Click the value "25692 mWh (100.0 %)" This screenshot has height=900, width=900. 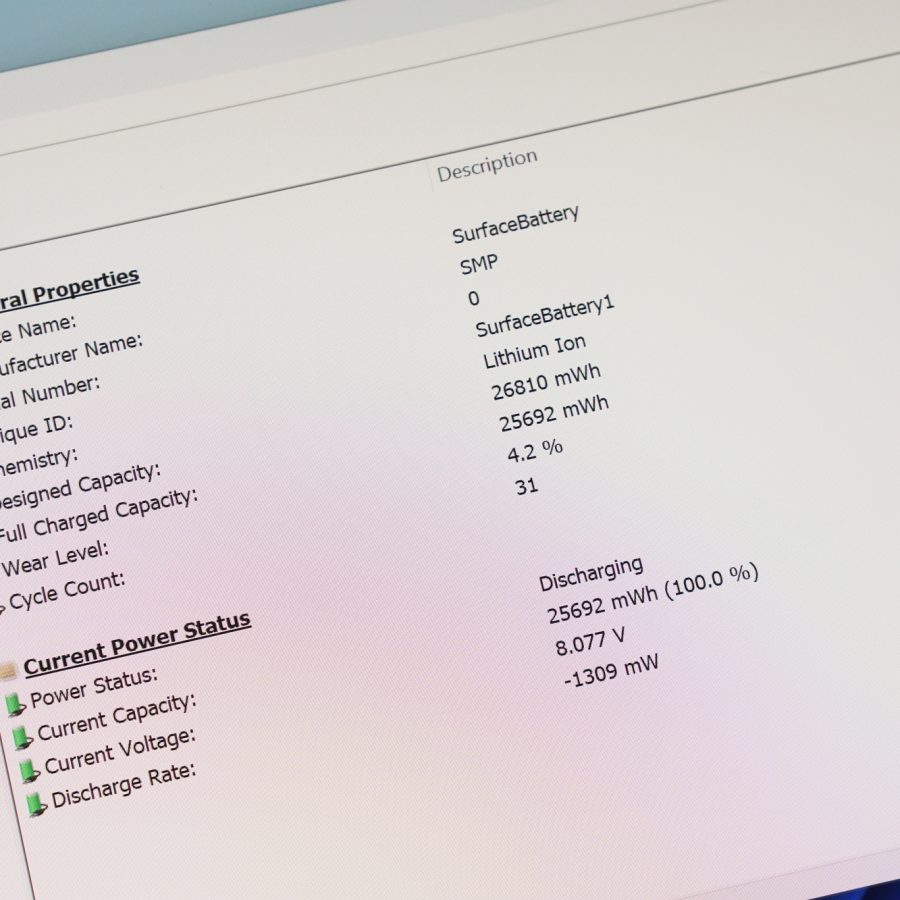[x=653, y=594]
